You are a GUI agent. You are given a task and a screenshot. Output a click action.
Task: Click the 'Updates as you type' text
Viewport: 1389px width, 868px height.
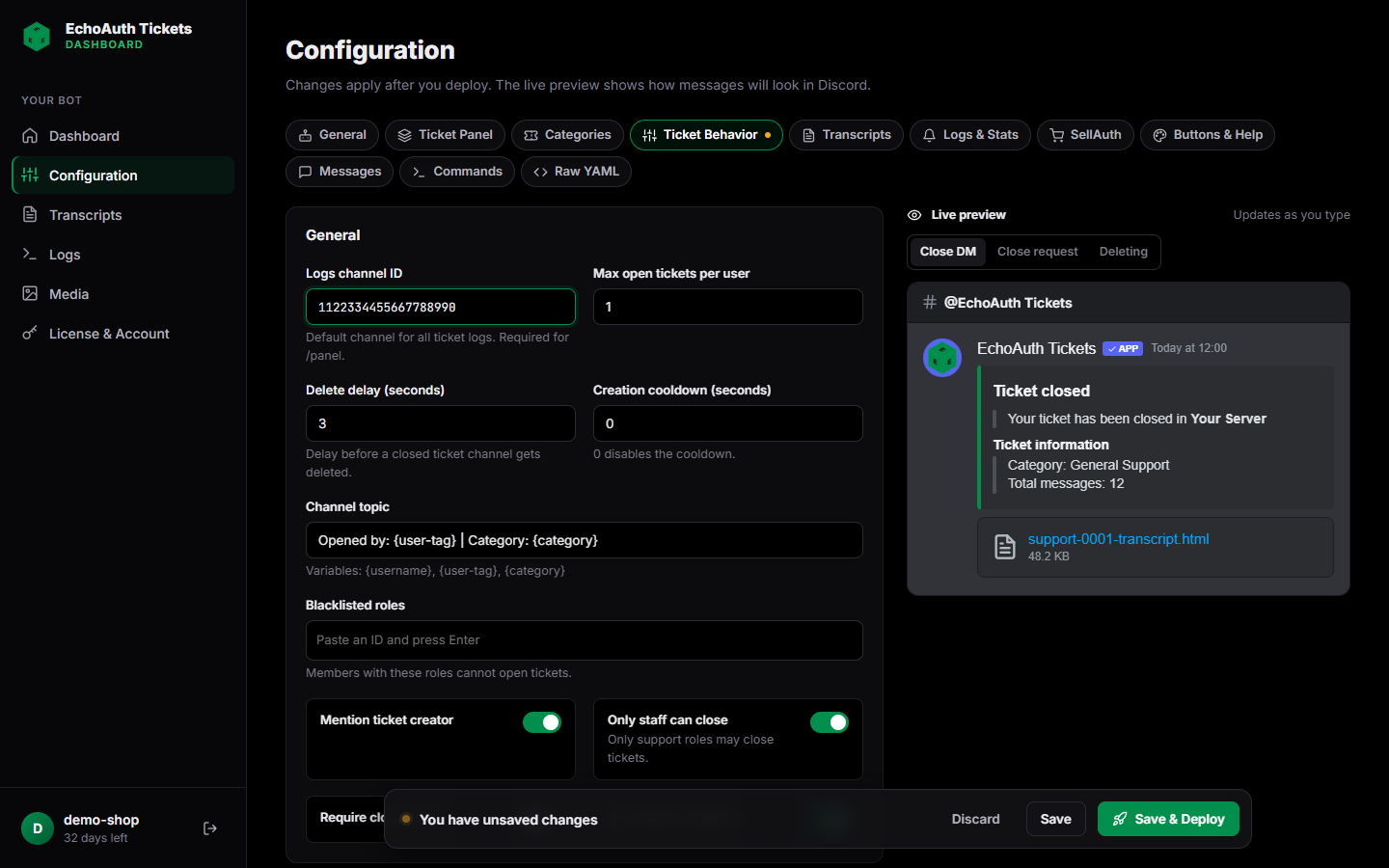click(x=1292, y=215)
